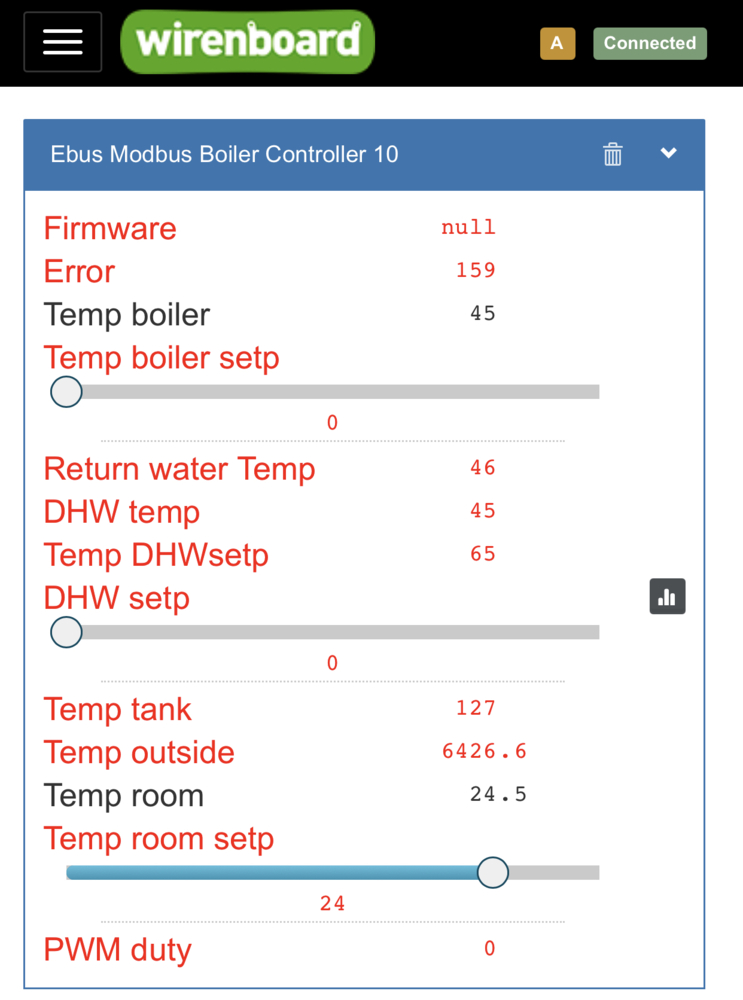Screen dimensions: 743x1000
Task: Click the Error value 159
Action: point(475,270)
